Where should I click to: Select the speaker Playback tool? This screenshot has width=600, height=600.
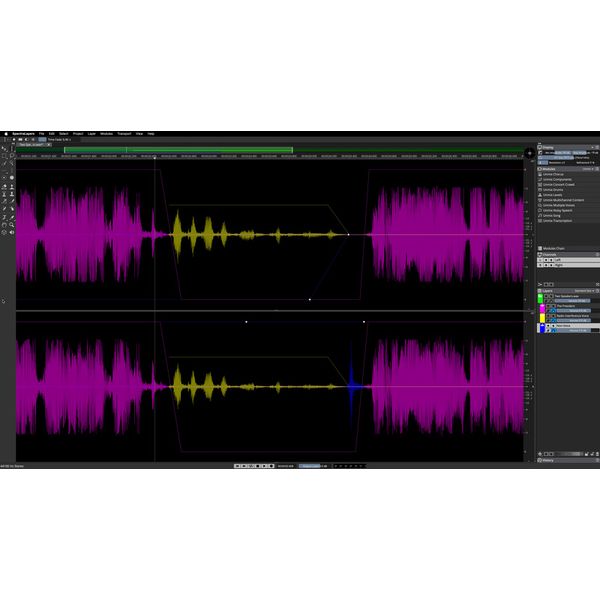coord(12,232)
